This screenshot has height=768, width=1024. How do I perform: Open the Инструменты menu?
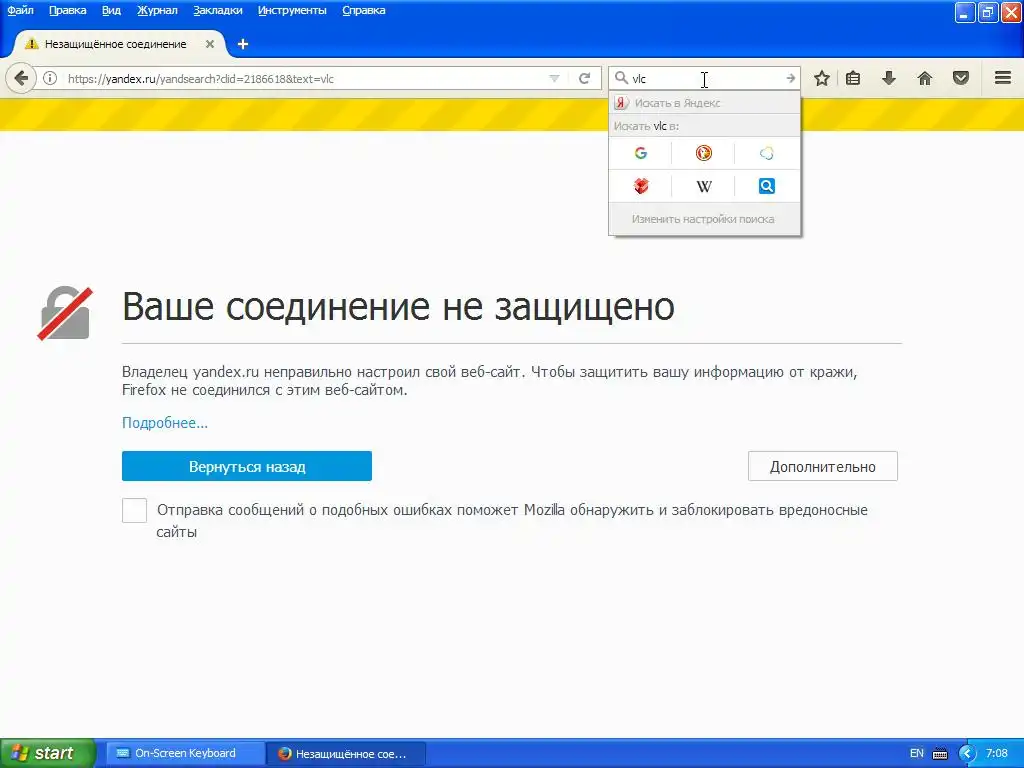coord(292,10)
